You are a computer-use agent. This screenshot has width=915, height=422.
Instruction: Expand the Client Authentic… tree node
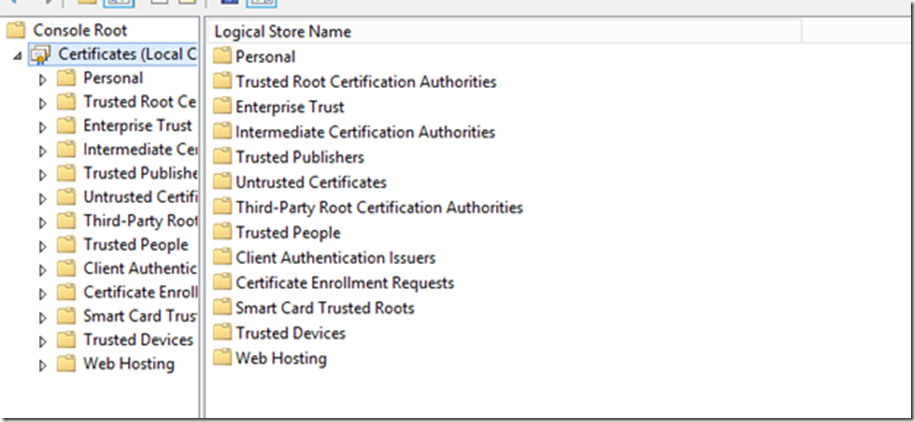(x=42, y=271)
